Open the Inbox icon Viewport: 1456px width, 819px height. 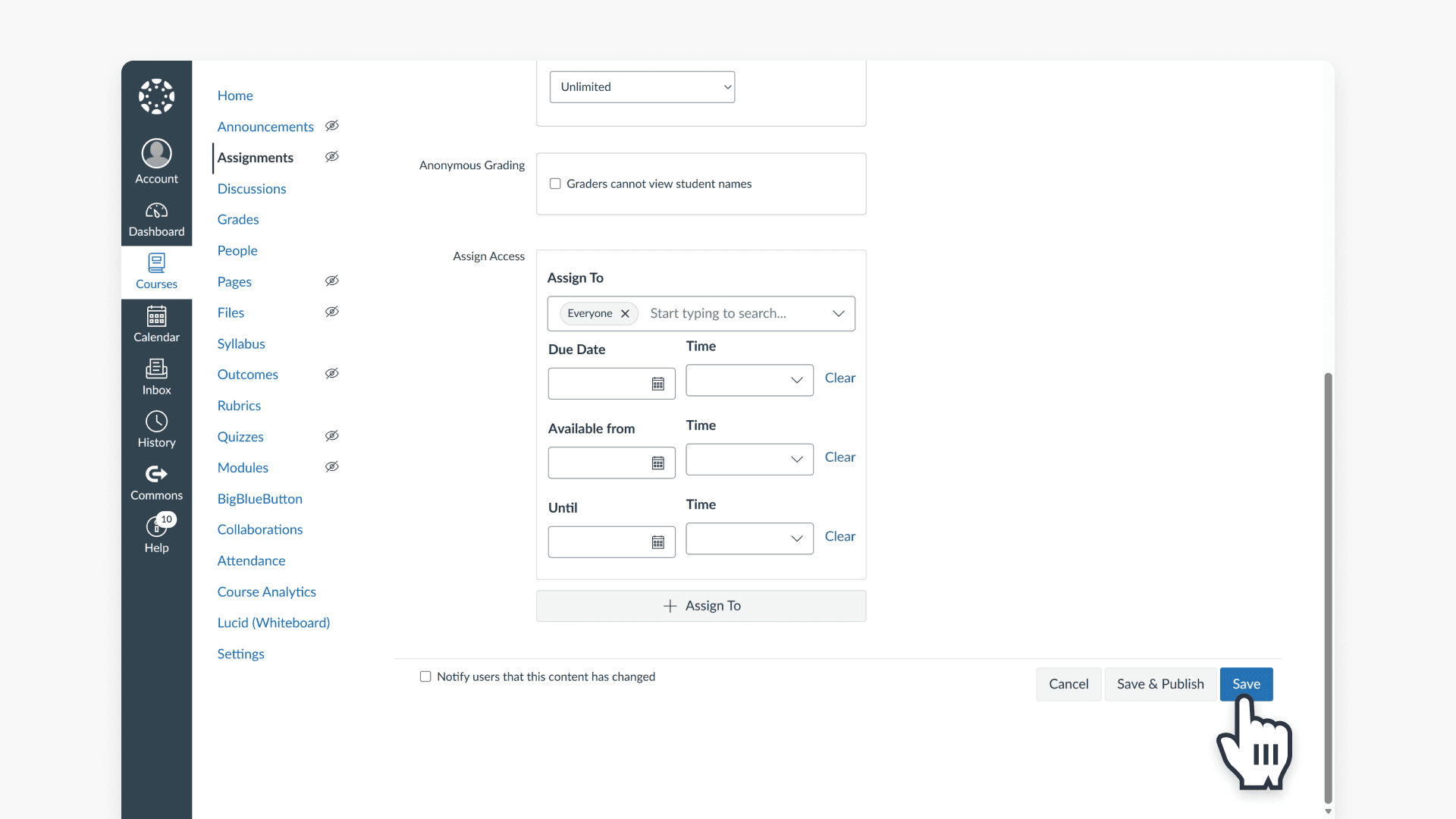point(156,376)
